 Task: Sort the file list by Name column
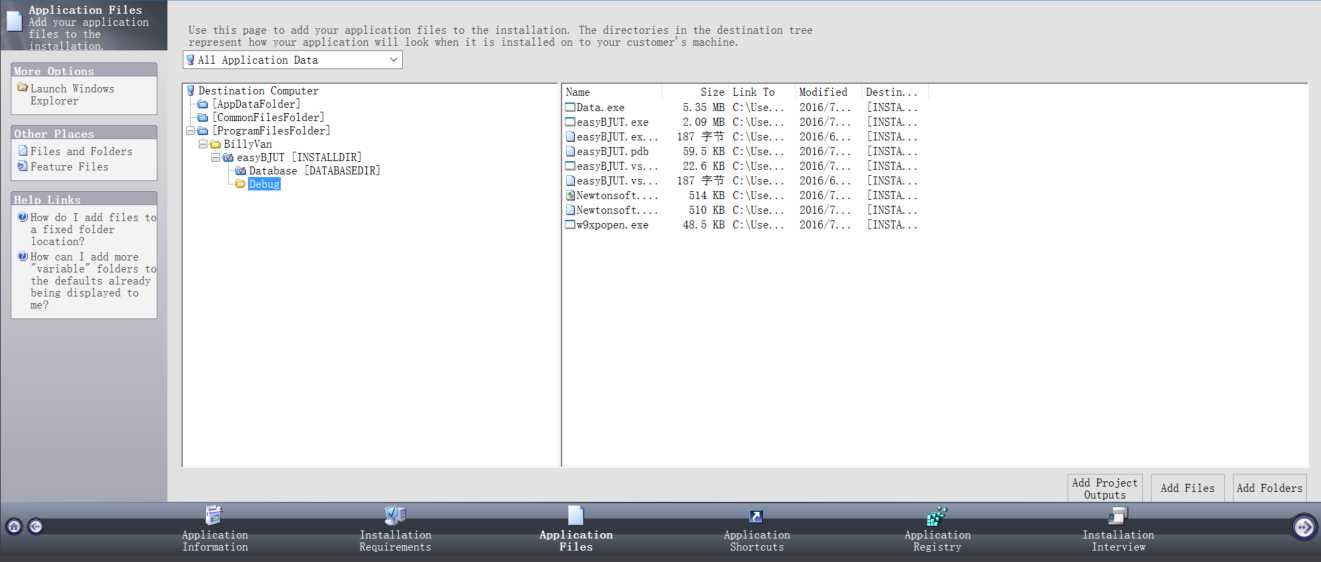point(612,92)
